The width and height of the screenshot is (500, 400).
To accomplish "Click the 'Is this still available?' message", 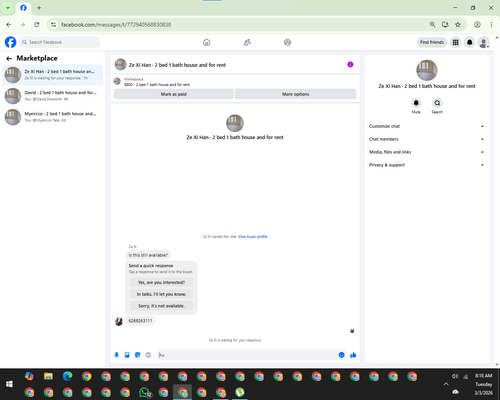I will [x=148, y=255].
